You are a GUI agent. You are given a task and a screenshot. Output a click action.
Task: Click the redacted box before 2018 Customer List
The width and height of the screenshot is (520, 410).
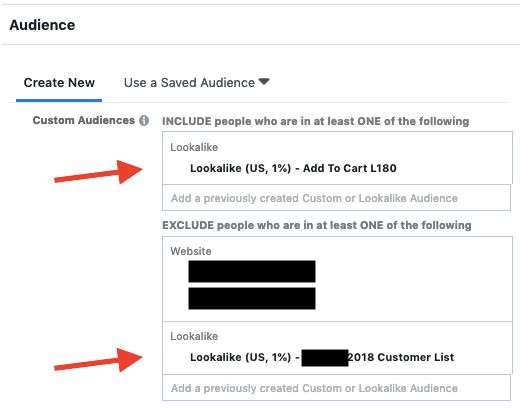click(x=325, y=358)
